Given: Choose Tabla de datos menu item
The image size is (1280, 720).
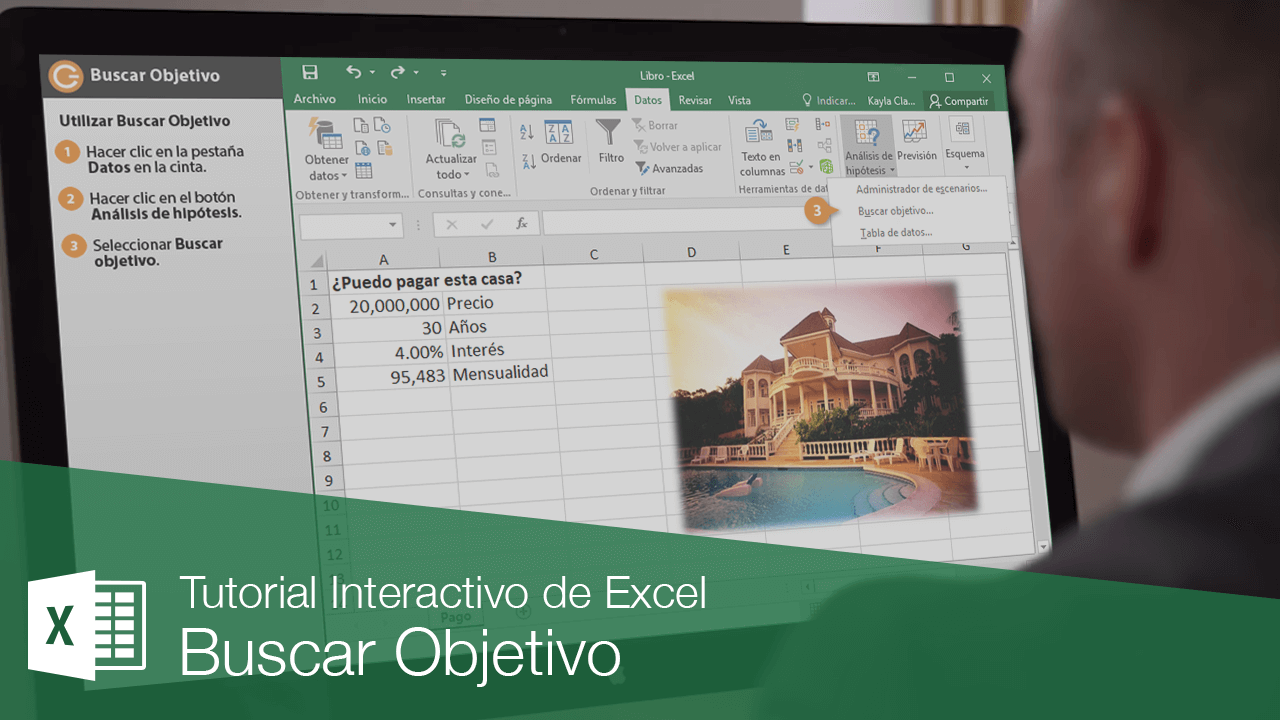Looking at the screenshot, I should (x=896, y=233).
